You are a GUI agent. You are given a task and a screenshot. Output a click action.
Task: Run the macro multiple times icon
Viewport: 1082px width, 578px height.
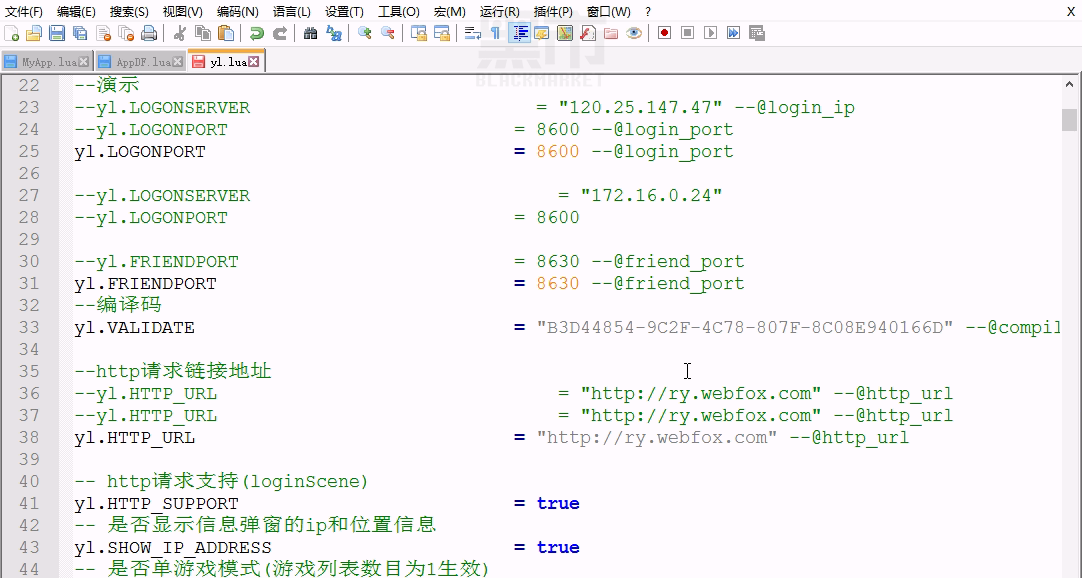tap(734, 33)
